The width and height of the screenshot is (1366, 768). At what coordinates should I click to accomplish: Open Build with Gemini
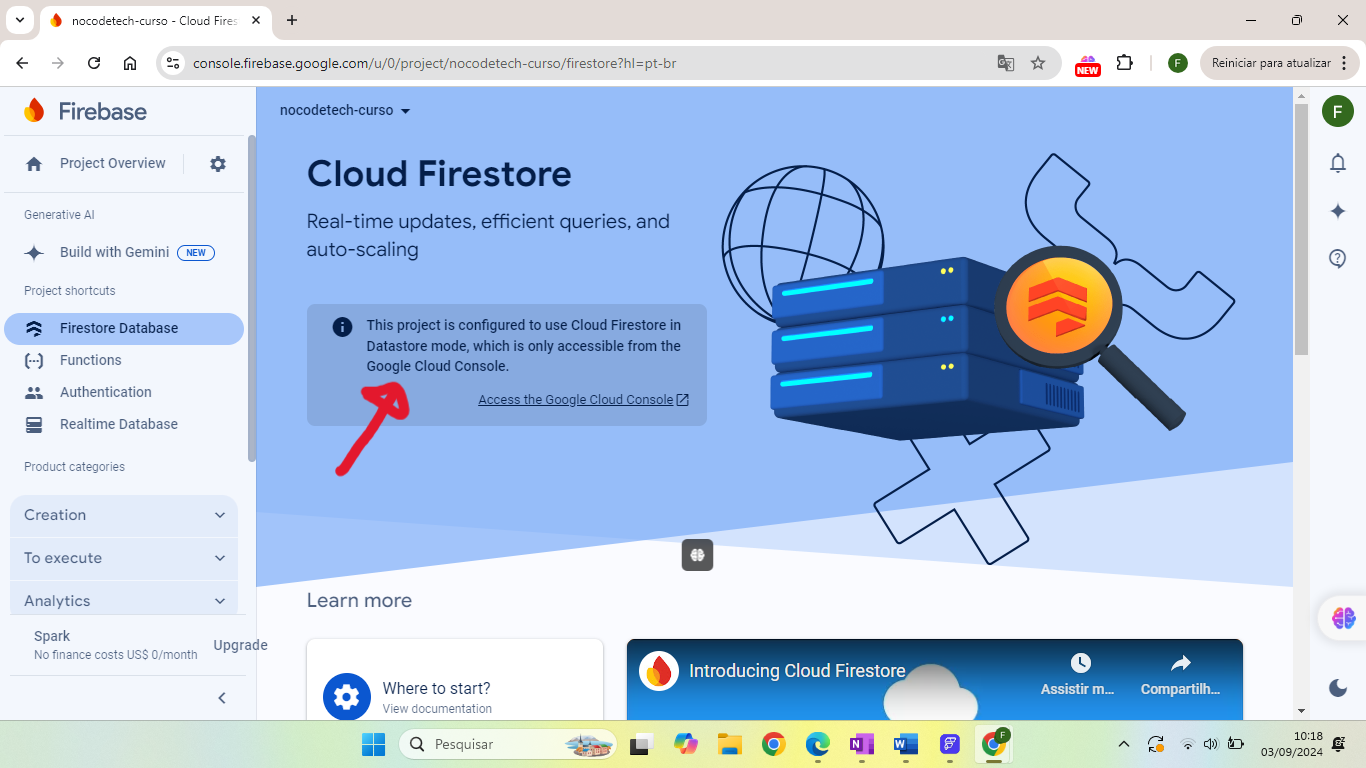point(125,252)
